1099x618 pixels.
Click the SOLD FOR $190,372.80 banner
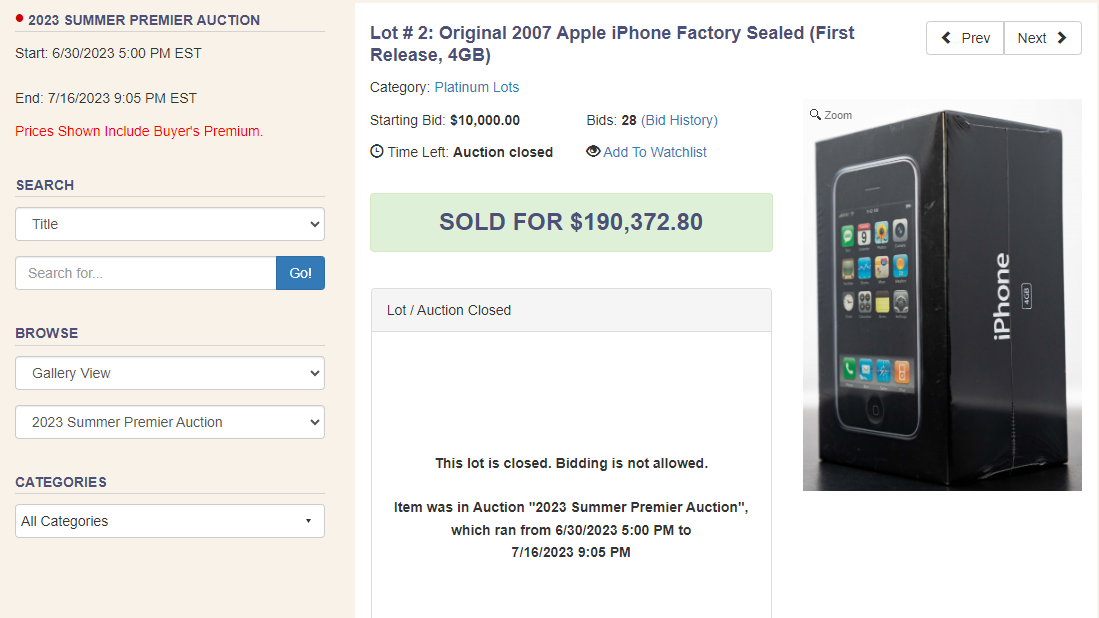[571, 222]
